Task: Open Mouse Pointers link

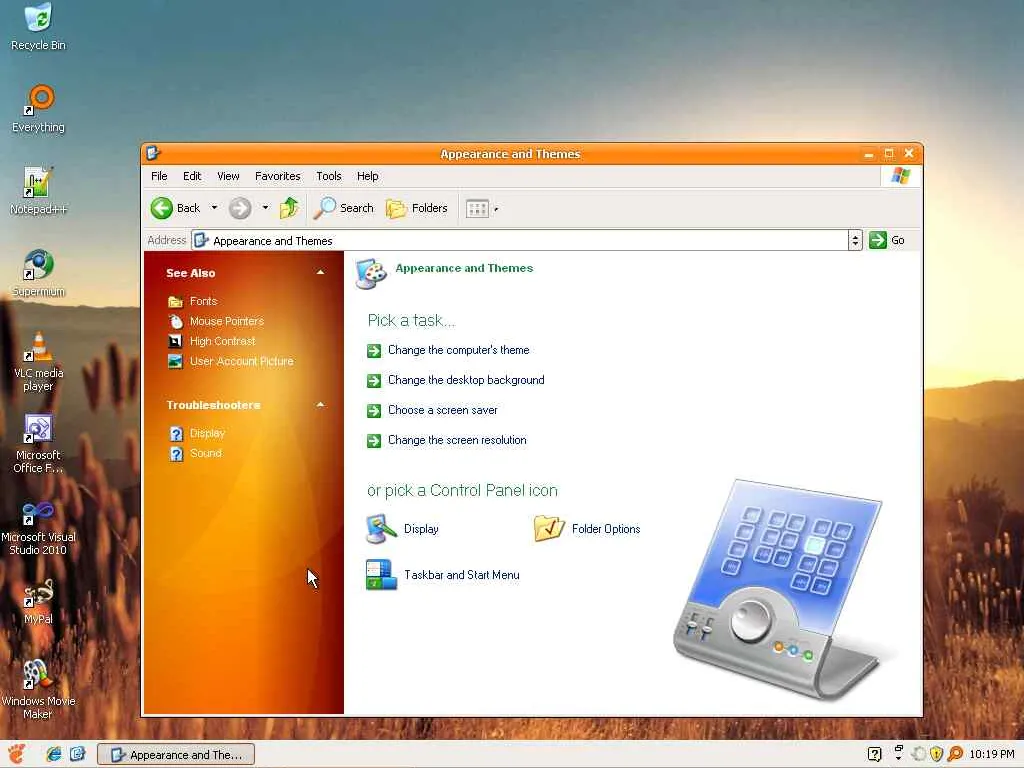Action: (x=227, y=321)
